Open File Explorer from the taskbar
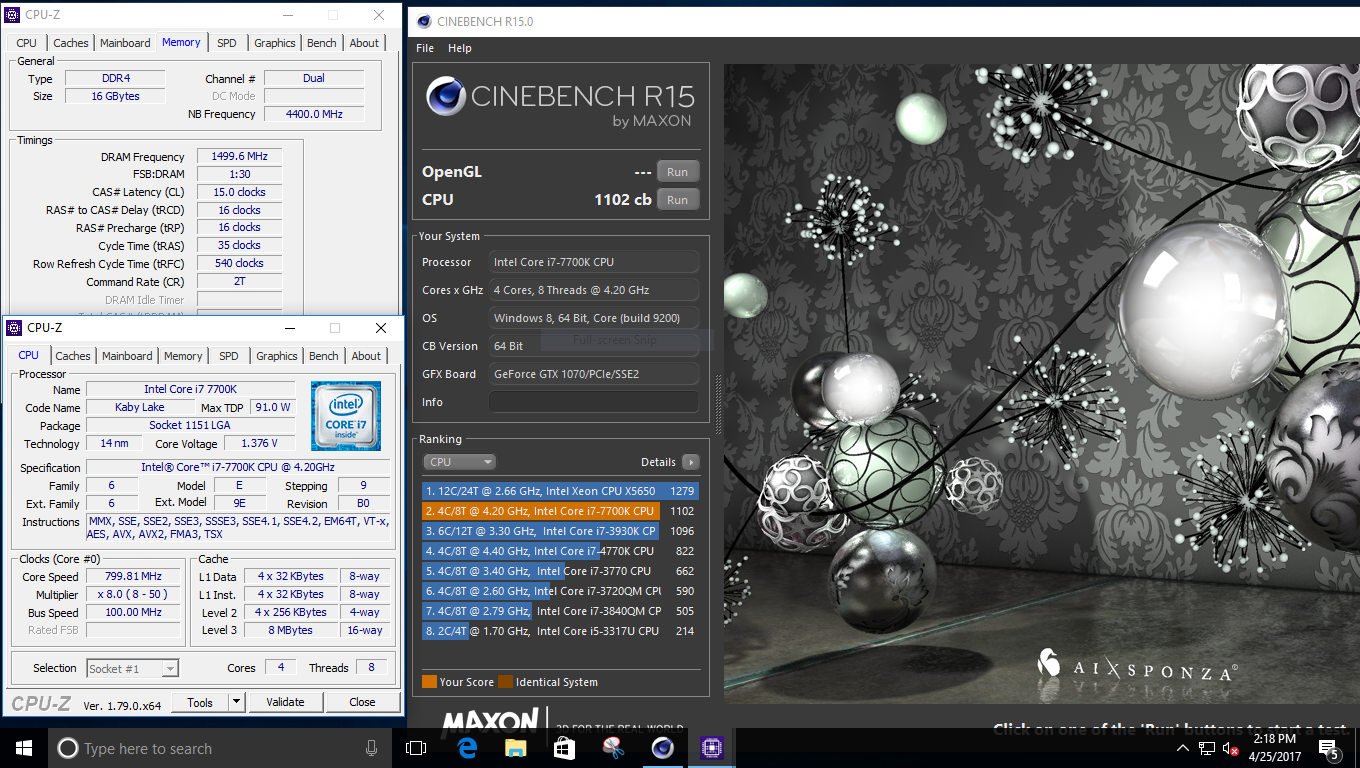 pos(515,748)
